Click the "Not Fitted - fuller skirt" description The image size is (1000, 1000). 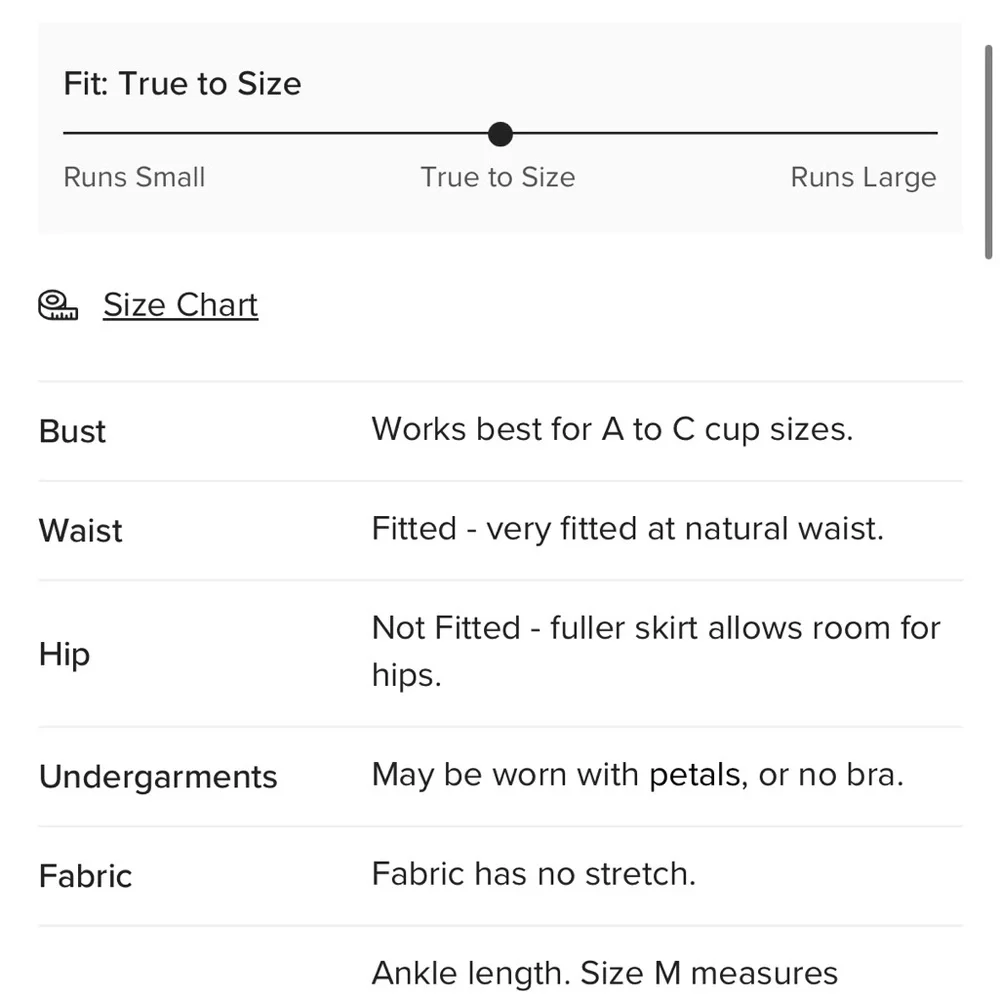(x=655, y=629)
